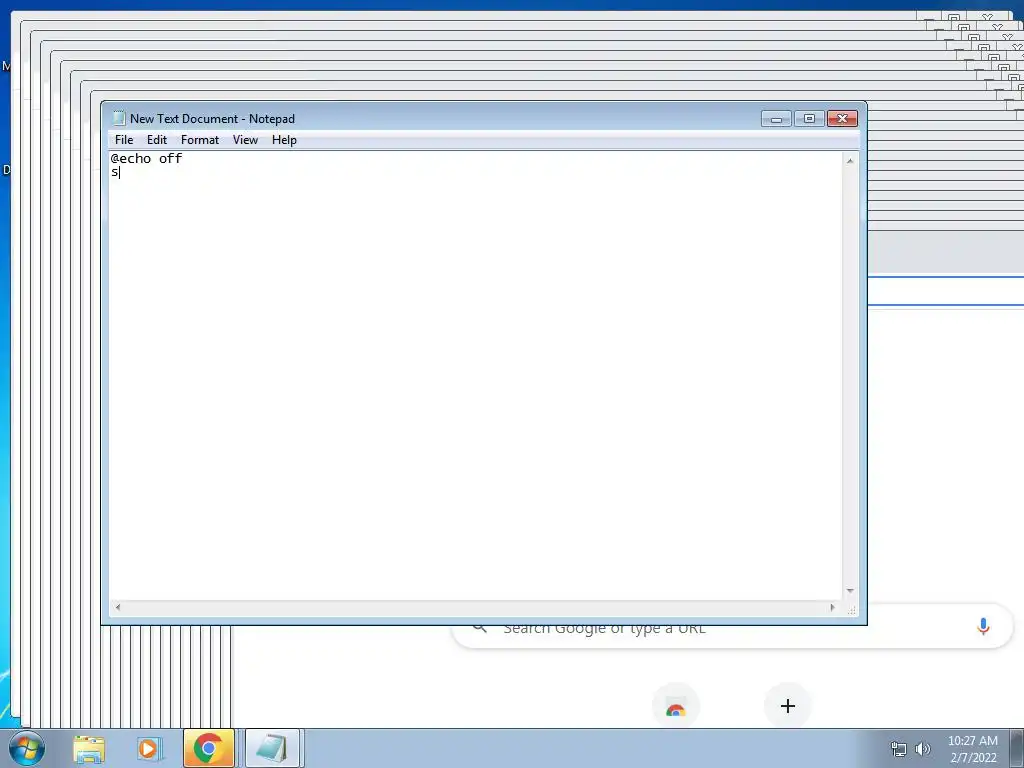Viewport: 1024px width, 768px height.
Task: Open the Format menu in Notepad
Action: click(x=200, y=140)
